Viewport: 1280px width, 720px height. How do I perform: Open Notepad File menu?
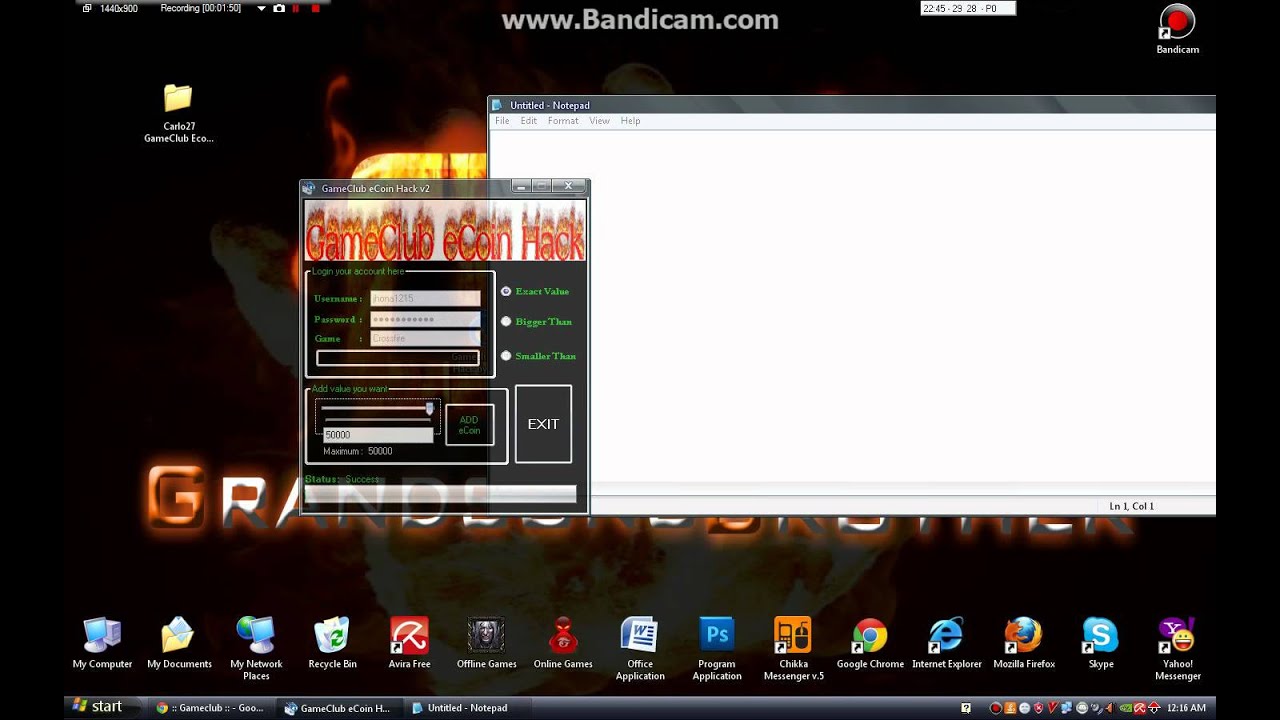(x=502, y=121)
